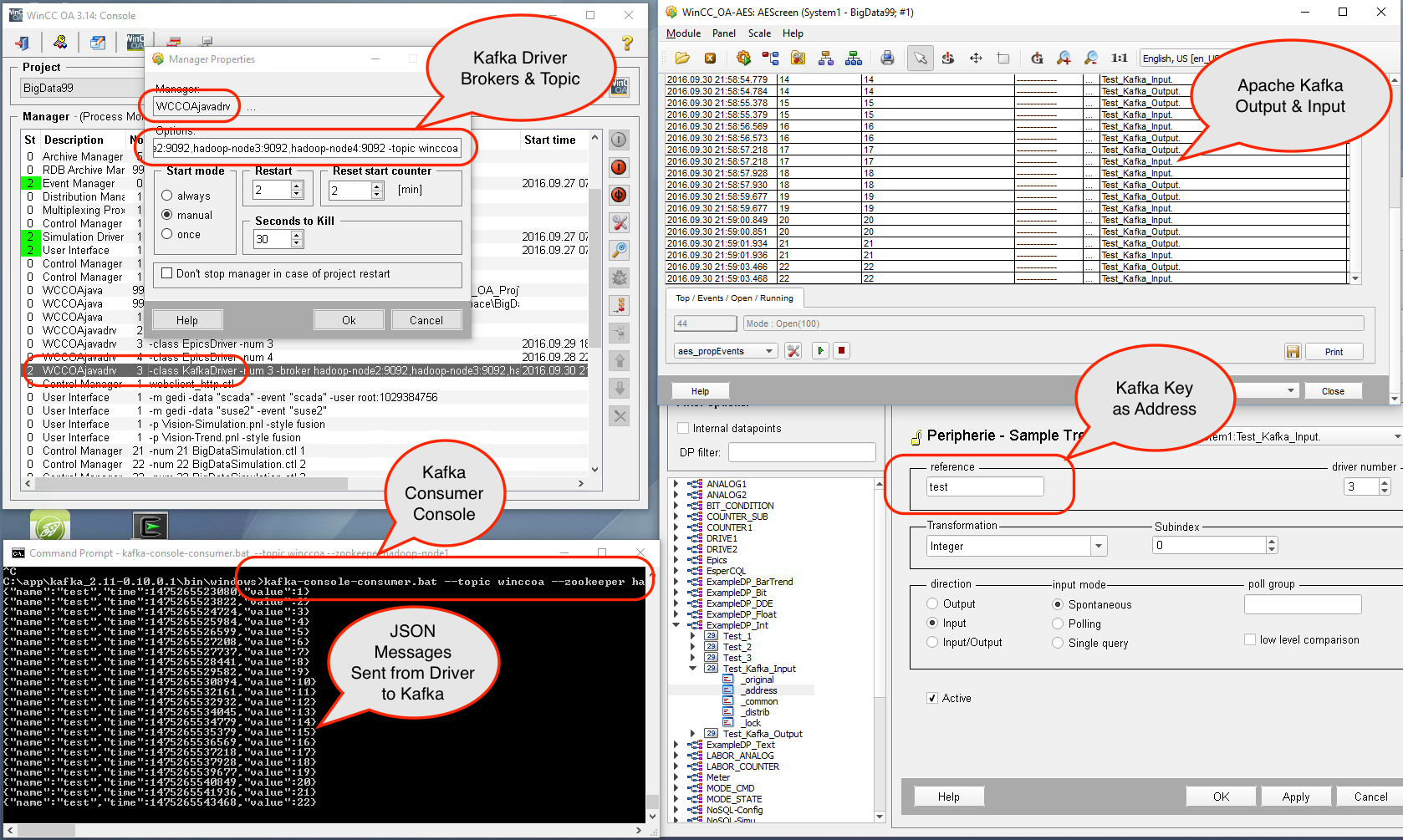The width and height of the screenshot is (1403, 840).
Task: Click Close button in AEScreen
Action: [1333, 391]
